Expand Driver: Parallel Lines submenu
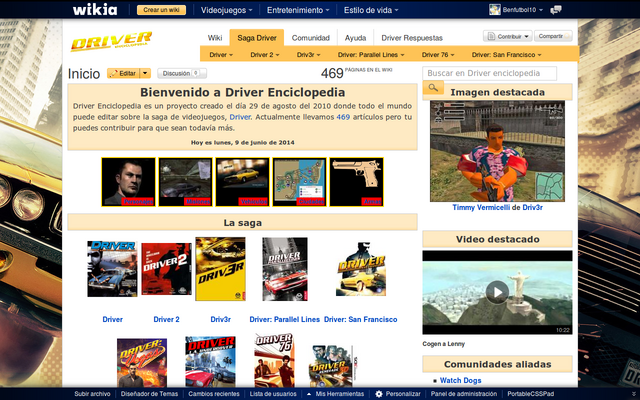Screen dimensions: 640x400 pyautogui.click(x=371, y=55)
